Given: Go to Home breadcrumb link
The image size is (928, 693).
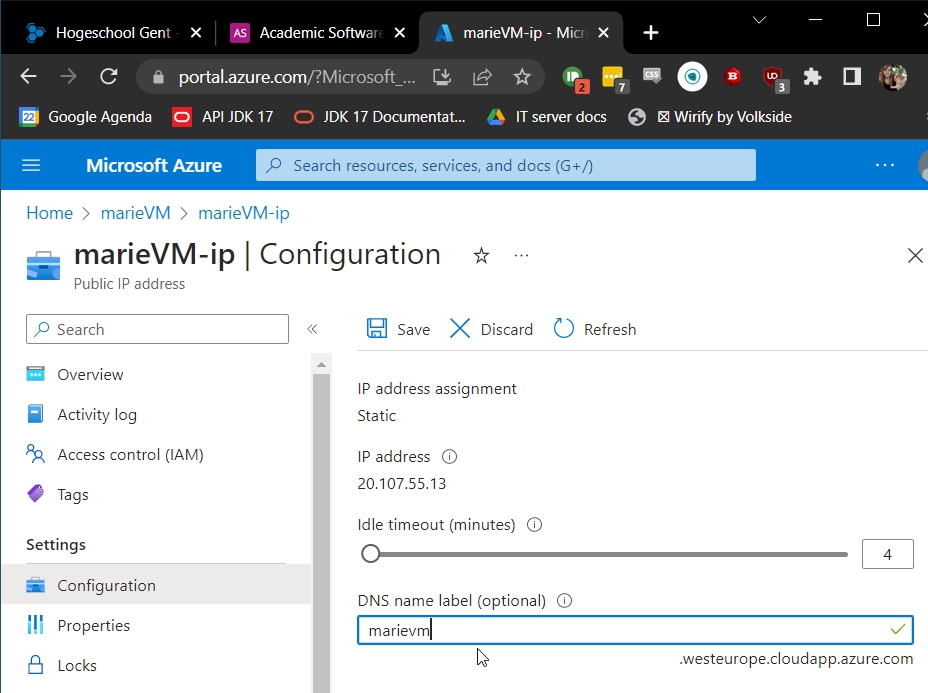Looking at the screenshot, I should (49, 213).
